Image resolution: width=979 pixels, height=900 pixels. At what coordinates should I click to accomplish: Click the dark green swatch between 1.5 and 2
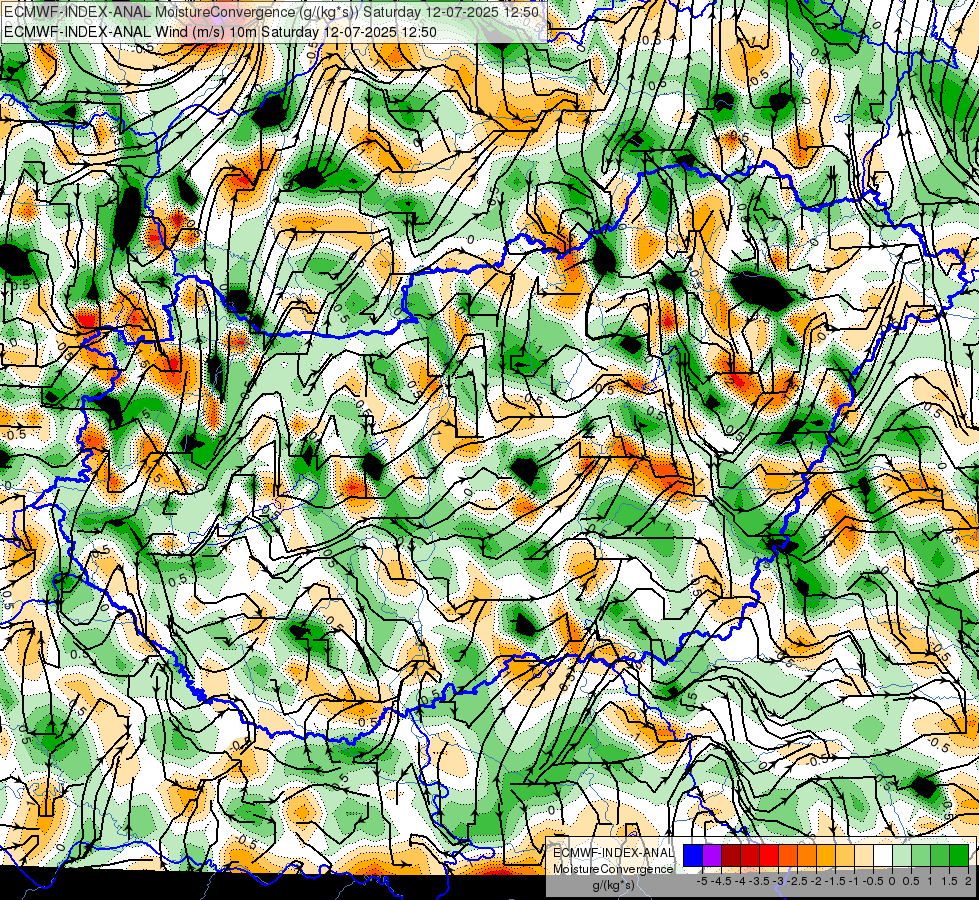click(x=959, y=855)
